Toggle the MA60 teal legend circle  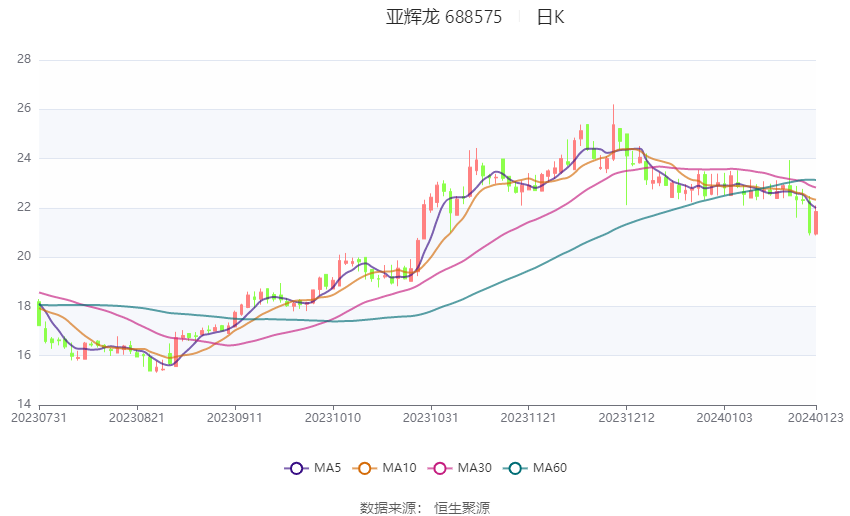coord(515,468)
